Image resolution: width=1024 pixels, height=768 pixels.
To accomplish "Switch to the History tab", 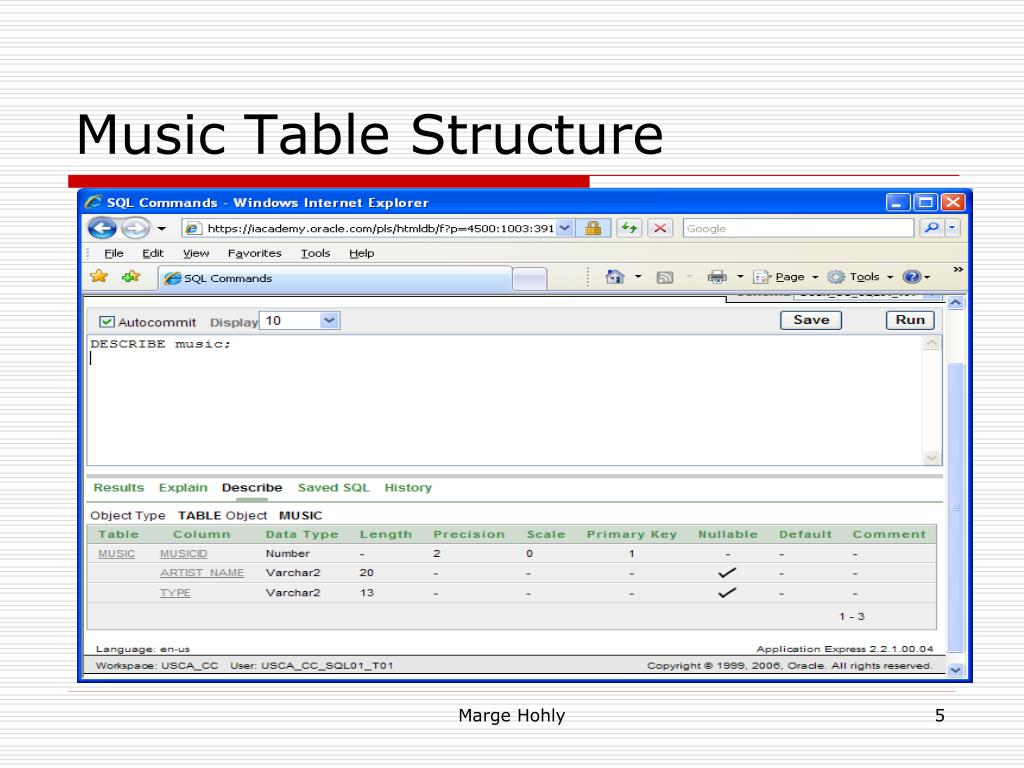I will [408, 488].
